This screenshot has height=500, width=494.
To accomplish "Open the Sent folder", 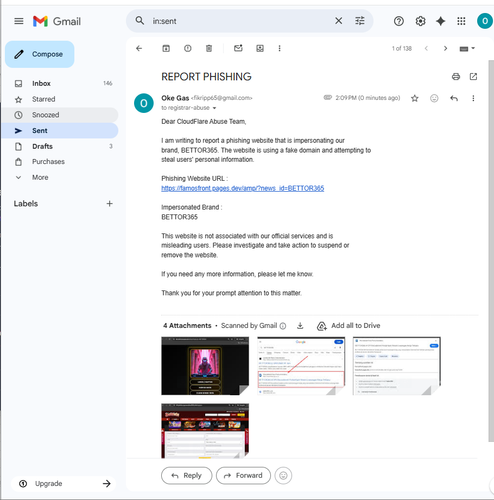I will (x=60, y=131).
